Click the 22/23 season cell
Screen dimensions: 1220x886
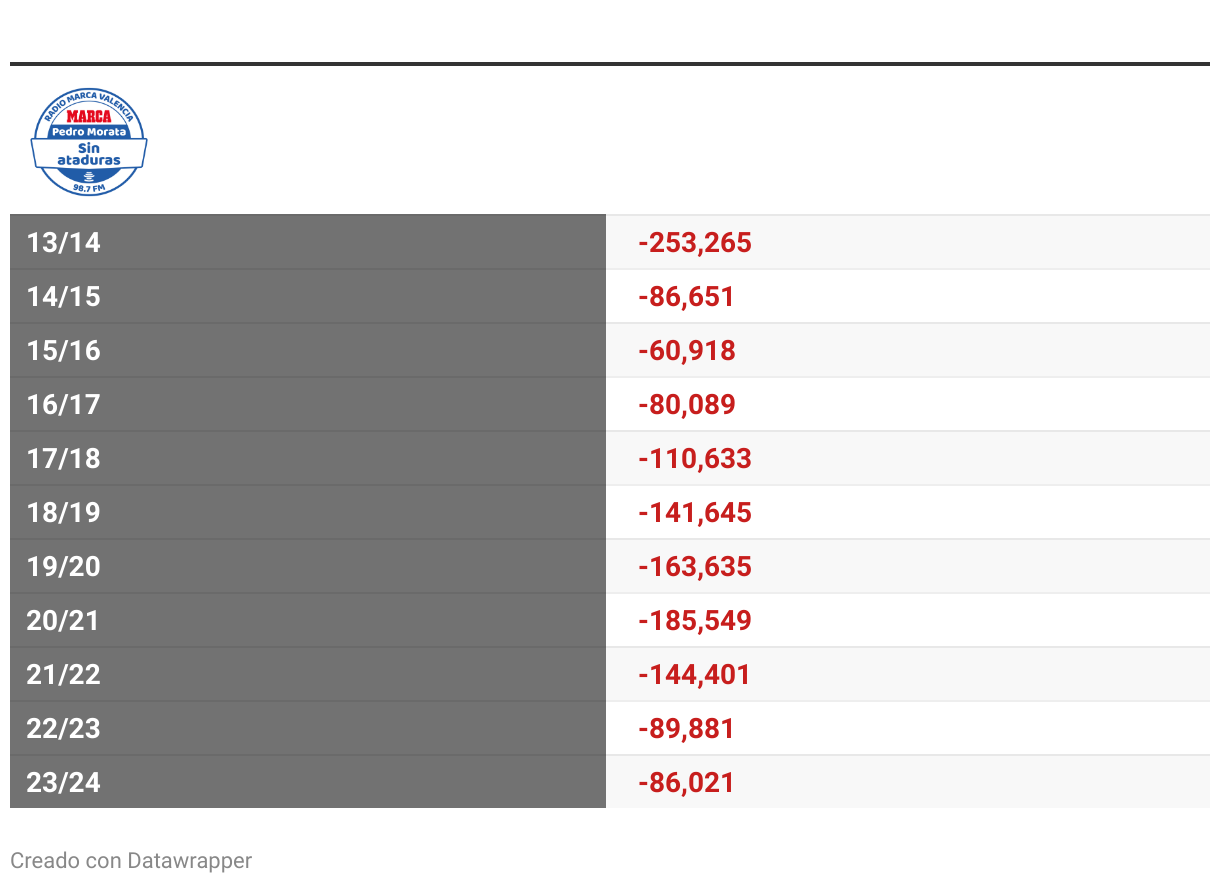coord(64,729)
